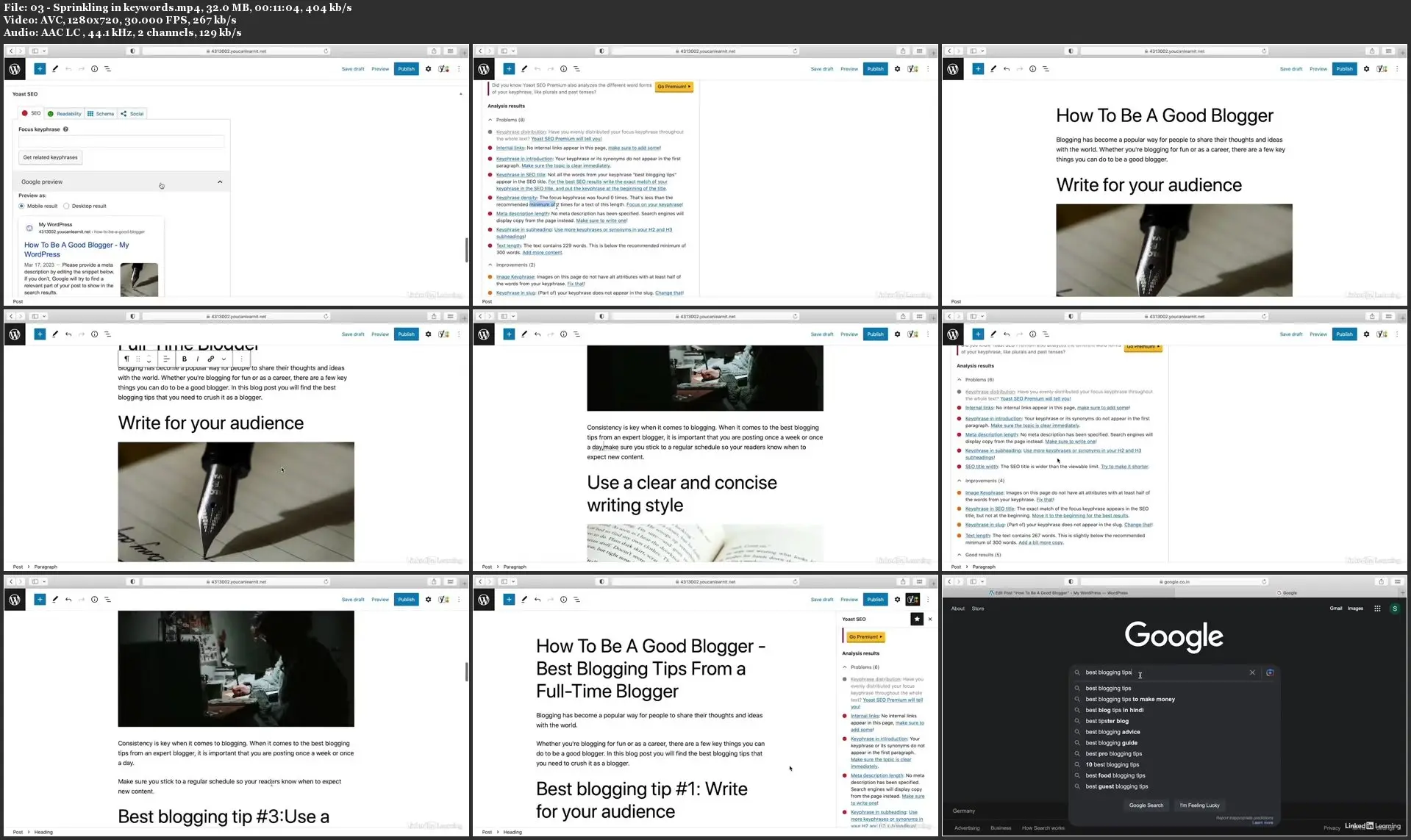Click inside the Focus keyphrase input field
The width and height of the screenshot is (1411, 840).
pyautogui.click(x=121, y=141)
